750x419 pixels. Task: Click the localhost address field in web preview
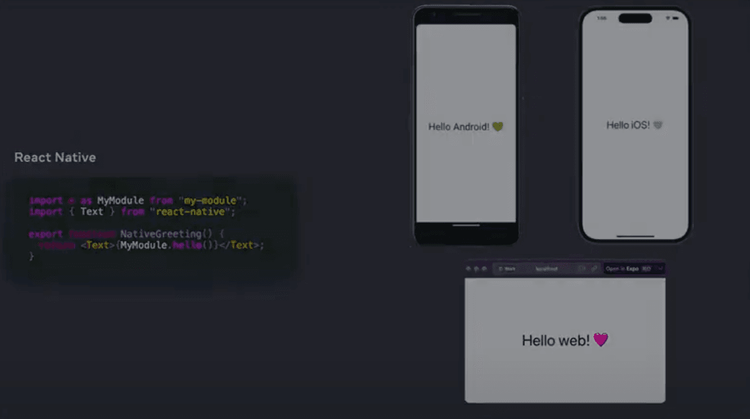[x=547, y=269]
